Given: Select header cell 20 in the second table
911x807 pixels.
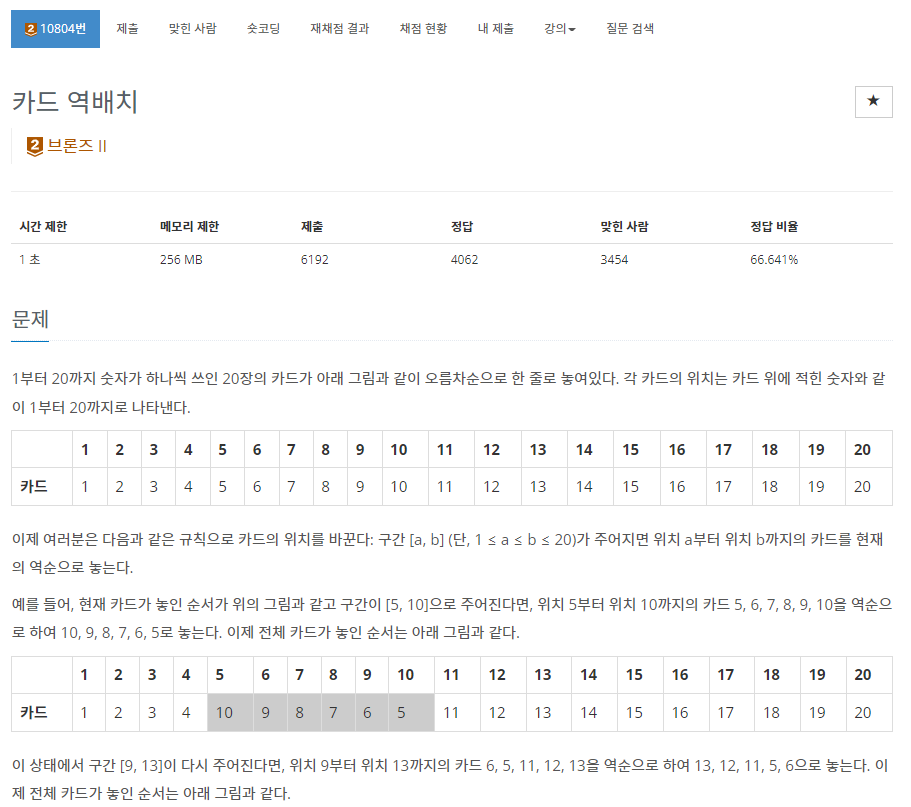Looking at the screenshot, I should tap(869, 675).
